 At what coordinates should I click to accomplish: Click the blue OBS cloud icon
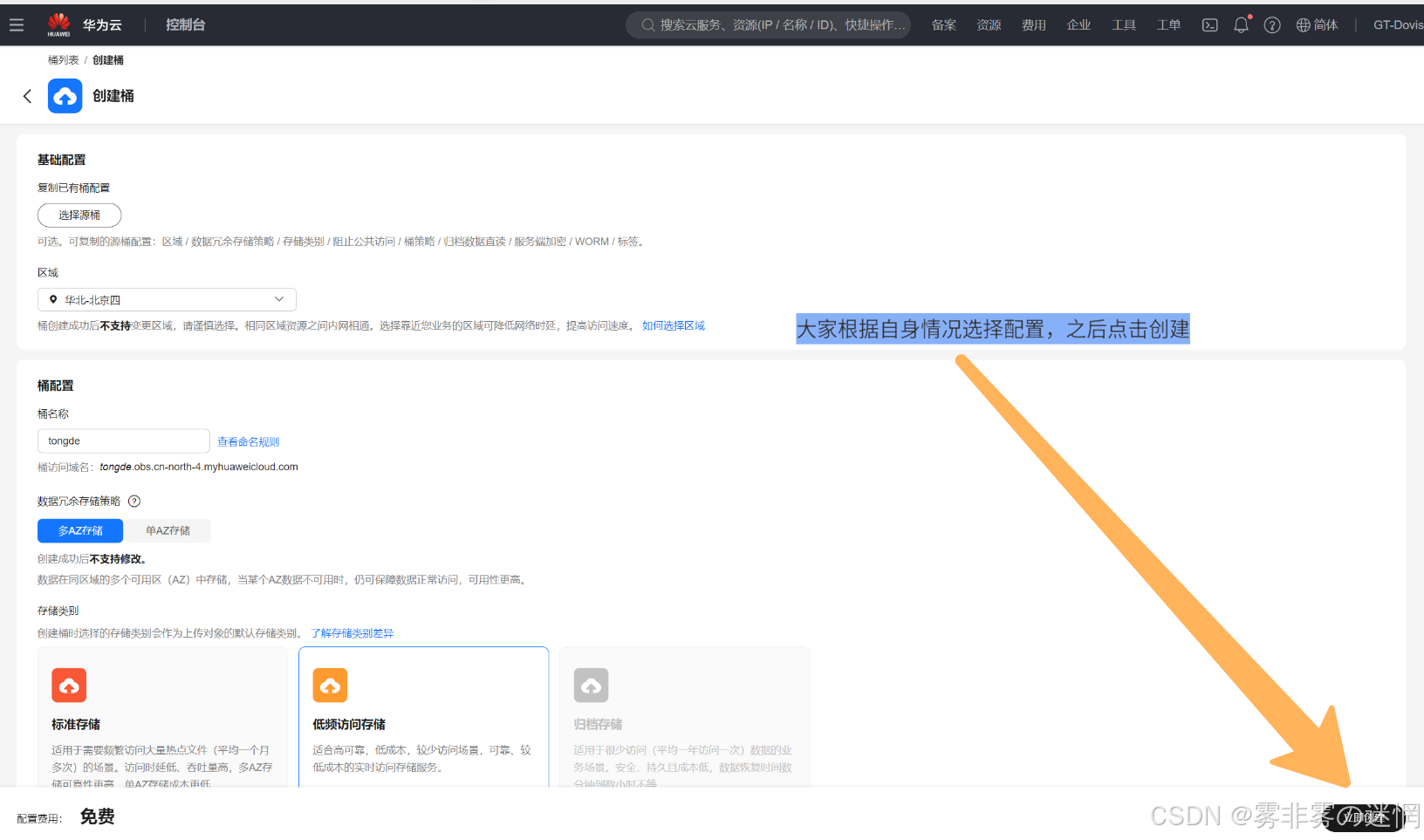tap(65, 96)
